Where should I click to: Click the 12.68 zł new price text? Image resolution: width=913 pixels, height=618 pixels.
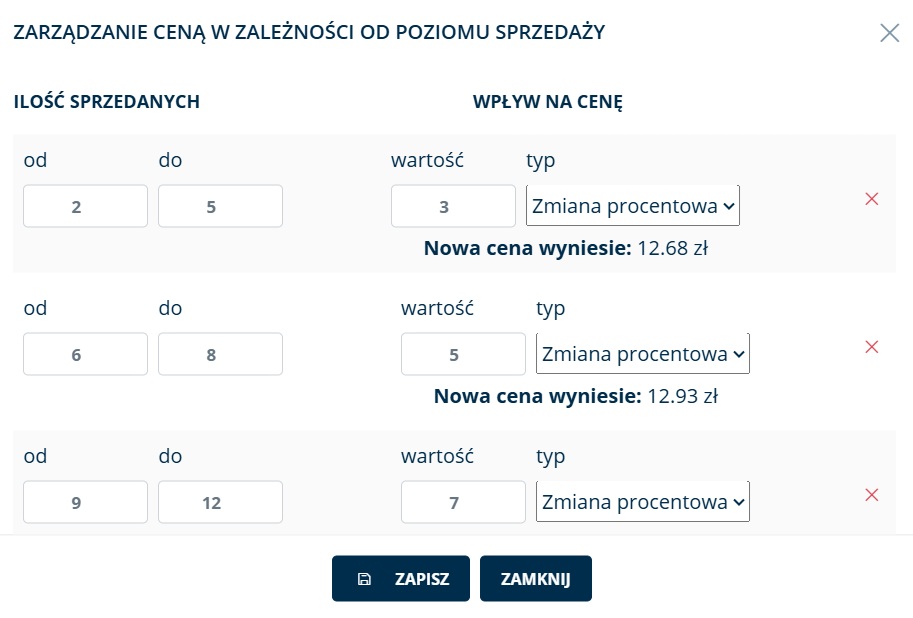[673, 249]
